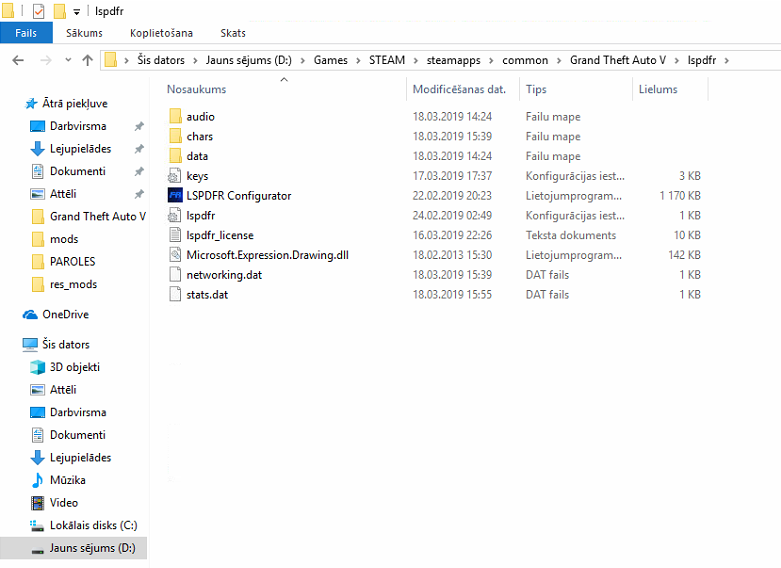The height and width of the screenshot is (568, 781).
Task: Go back with the left arrow
Action: tap(18, 60)
